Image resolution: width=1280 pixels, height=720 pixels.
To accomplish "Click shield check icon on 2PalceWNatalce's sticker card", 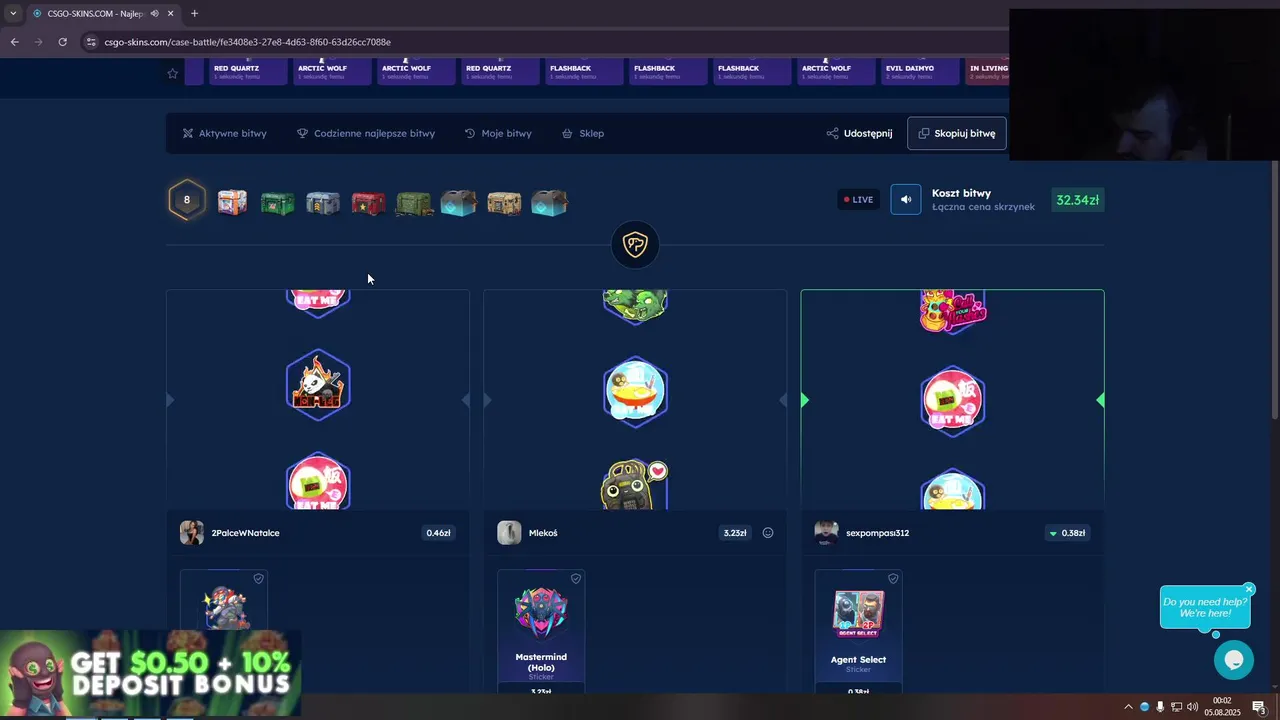I will pyautogui.click(x=258, y=579).
